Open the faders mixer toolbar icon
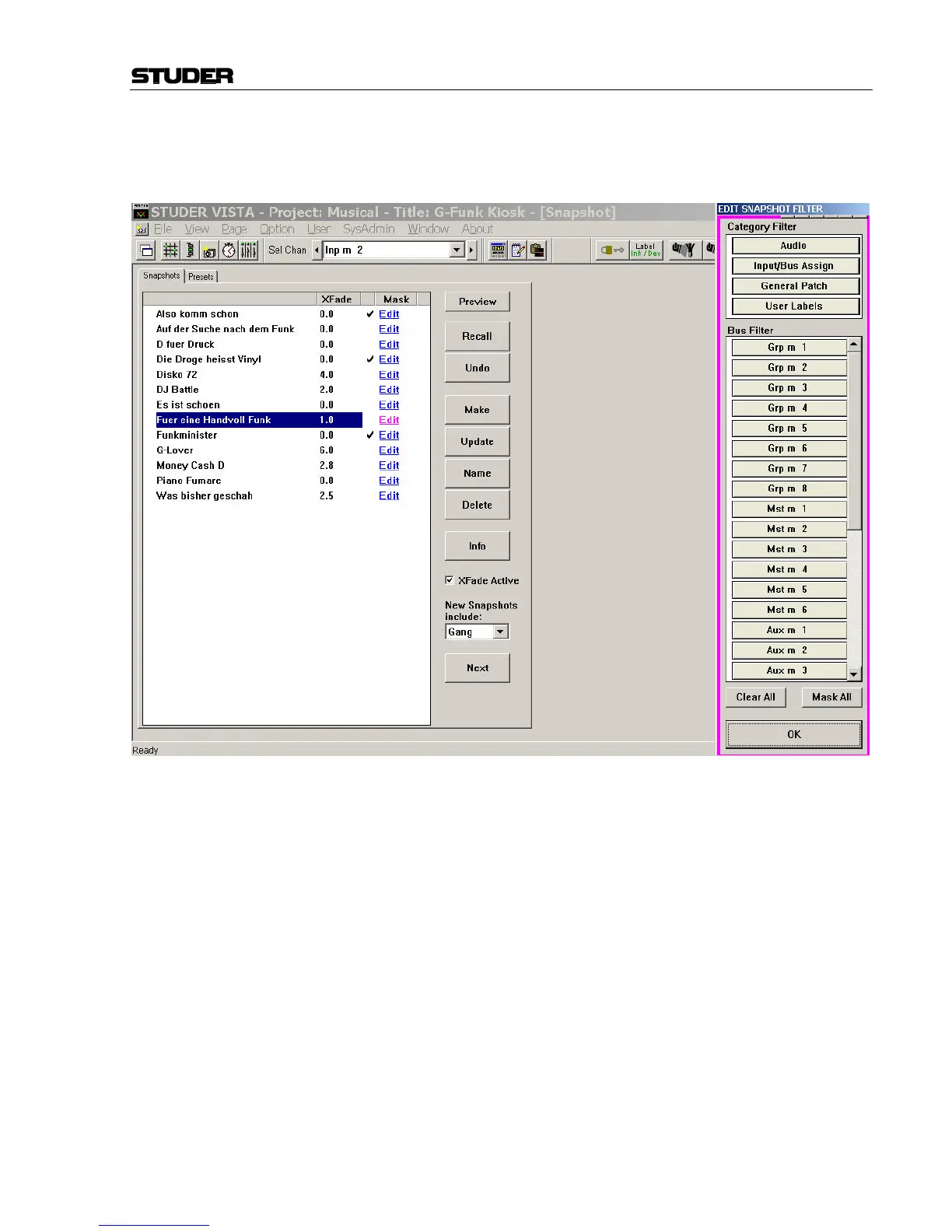The width and height of the screenshot is (952, 1232). pos(248,250)
